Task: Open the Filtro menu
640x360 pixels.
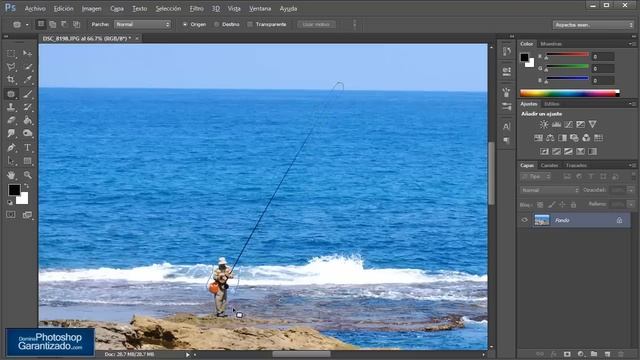Action: click(x=196, y=9)
